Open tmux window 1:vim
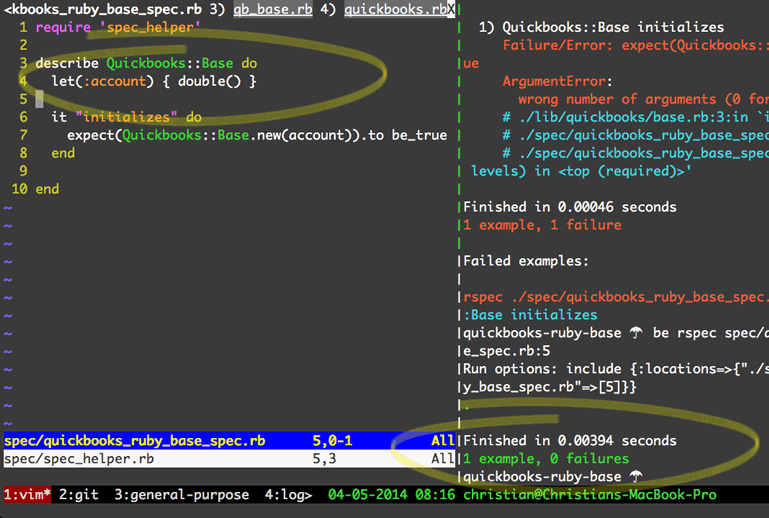 pos(27,494)
